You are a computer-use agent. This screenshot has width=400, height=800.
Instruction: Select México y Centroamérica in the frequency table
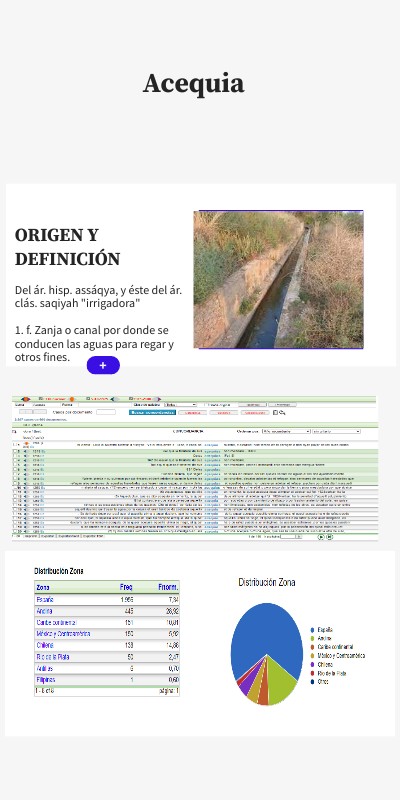[63, 634]
